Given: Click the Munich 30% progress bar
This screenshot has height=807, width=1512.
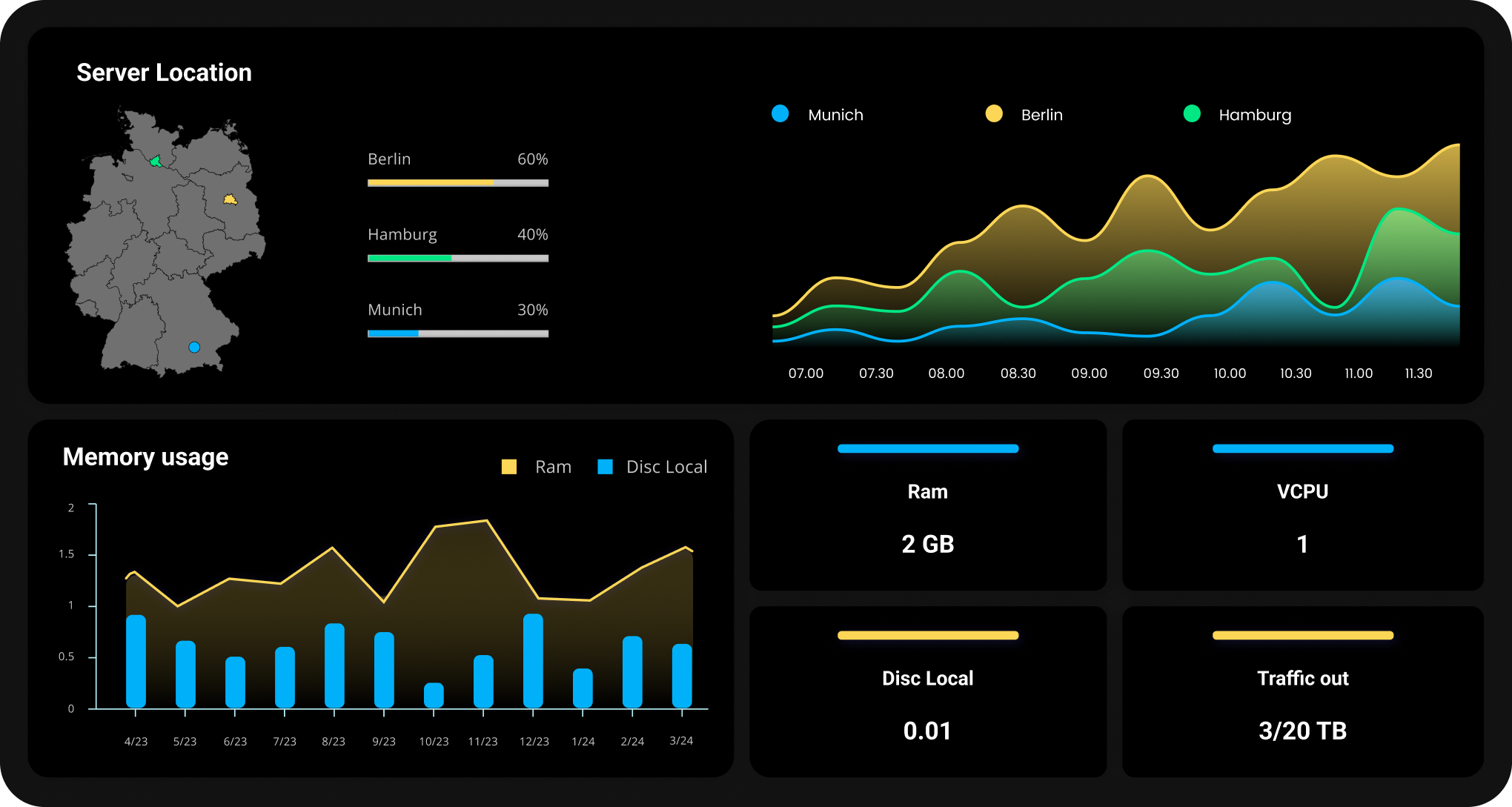Looking at the screenshot, I should 458,333.
